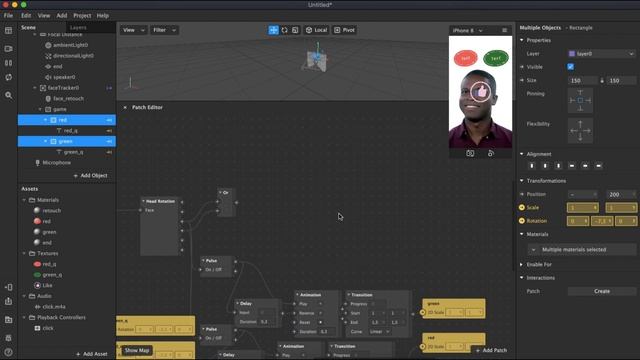Click the Position Y field showing 200
Screen dimensions: 640x360
[x=621, y=194]
